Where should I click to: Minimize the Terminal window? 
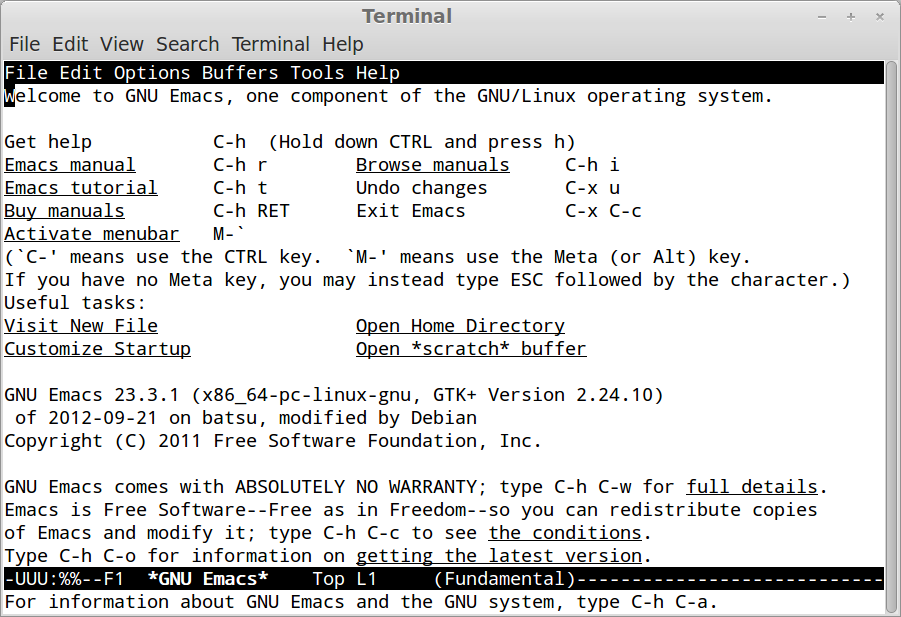point(822,17)
